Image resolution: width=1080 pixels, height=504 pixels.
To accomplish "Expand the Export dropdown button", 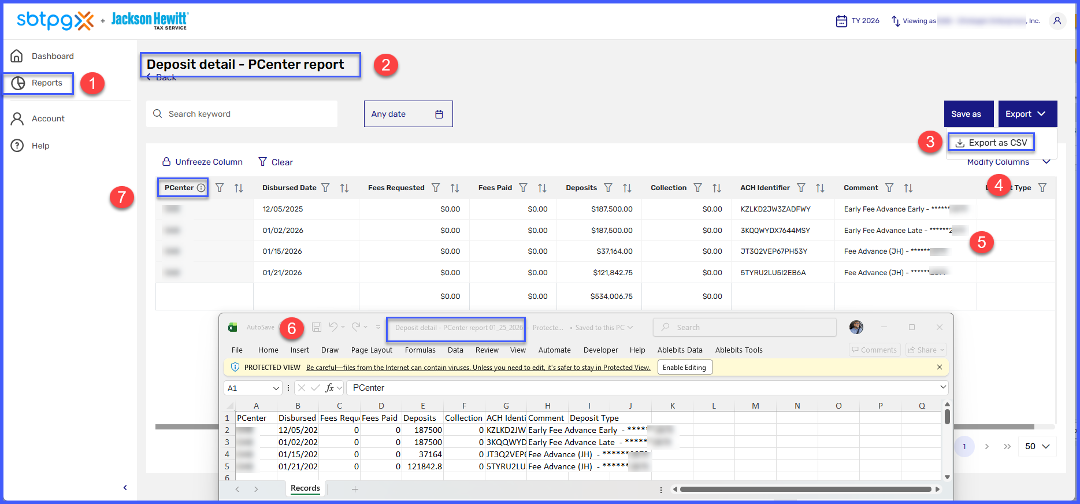I will point(1026,114).
